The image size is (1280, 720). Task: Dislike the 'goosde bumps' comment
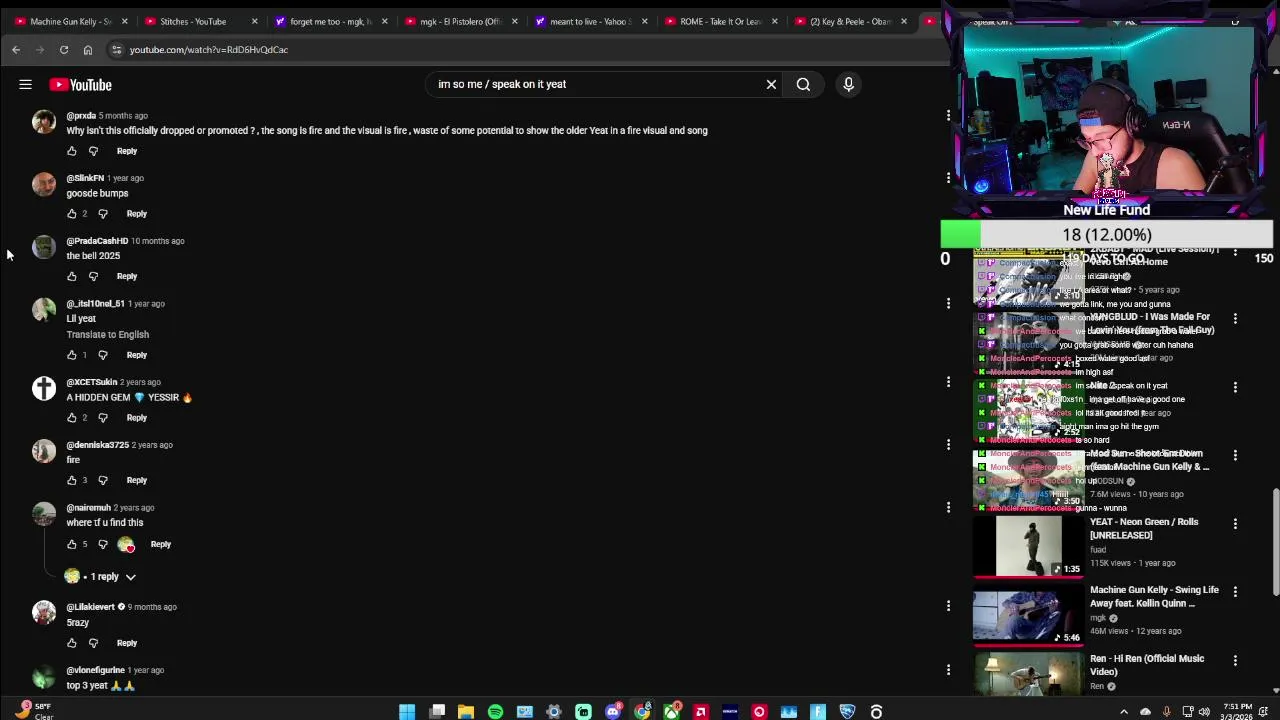103,214
